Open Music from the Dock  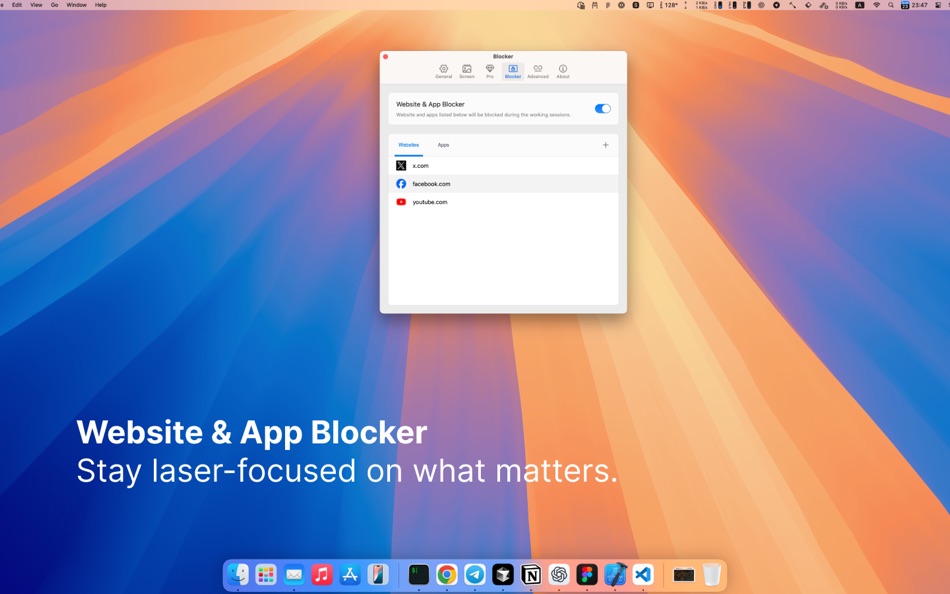[x=322, y=574]
